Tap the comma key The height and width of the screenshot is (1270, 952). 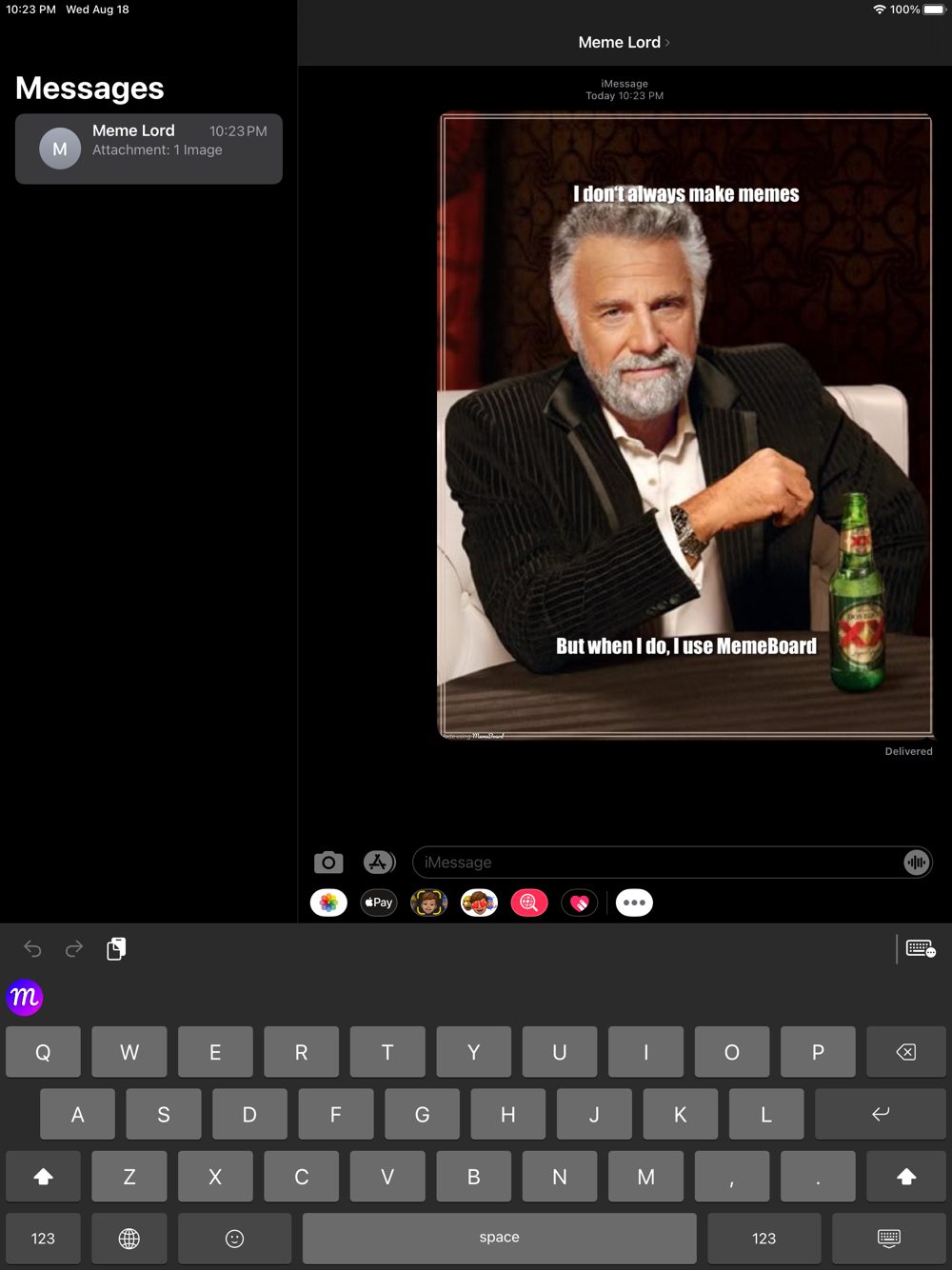coord(732,1177)
